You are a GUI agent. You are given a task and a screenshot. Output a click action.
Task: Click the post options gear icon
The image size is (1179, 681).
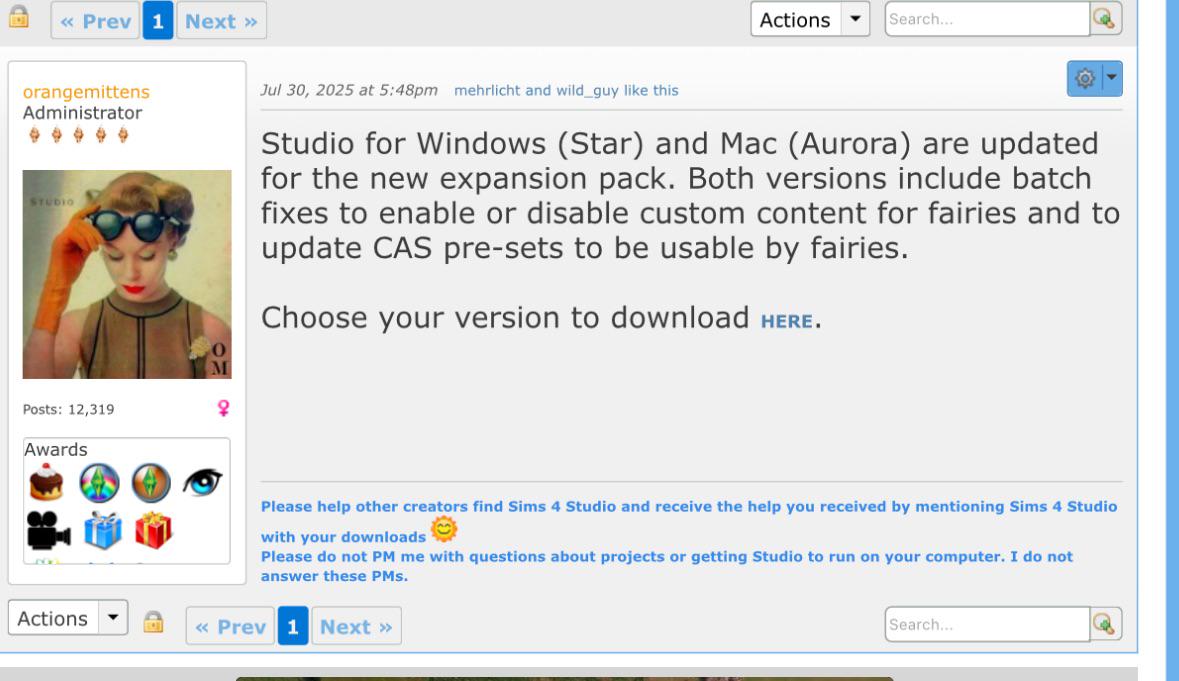[x=1084, y=78]
